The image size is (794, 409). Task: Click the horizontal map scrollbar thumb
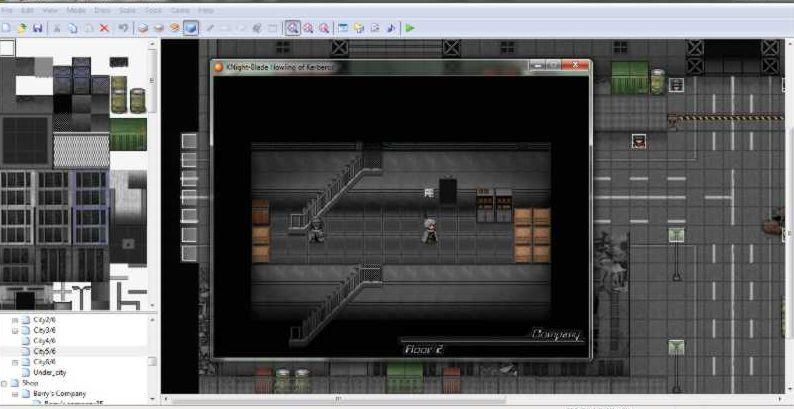[337, 400]
